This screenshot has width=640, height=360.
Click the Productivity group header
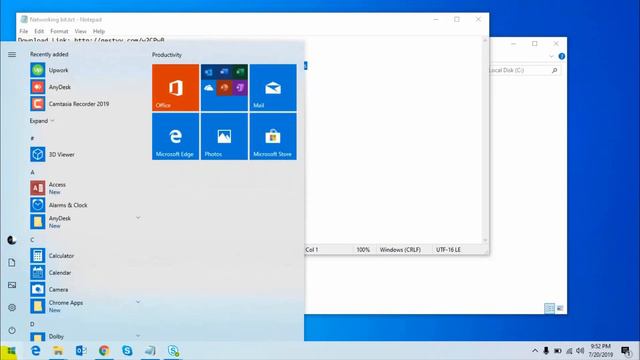coord(167,55)
